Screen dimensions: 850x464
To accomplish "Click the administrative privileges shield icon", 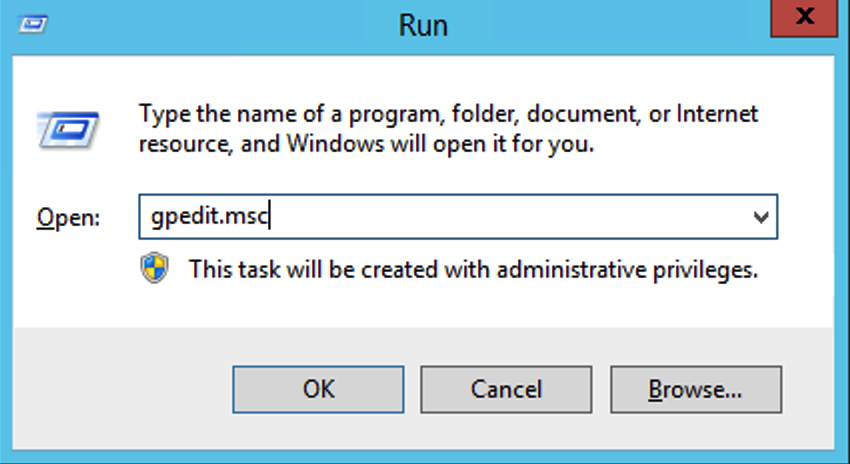I will (155, 269).
